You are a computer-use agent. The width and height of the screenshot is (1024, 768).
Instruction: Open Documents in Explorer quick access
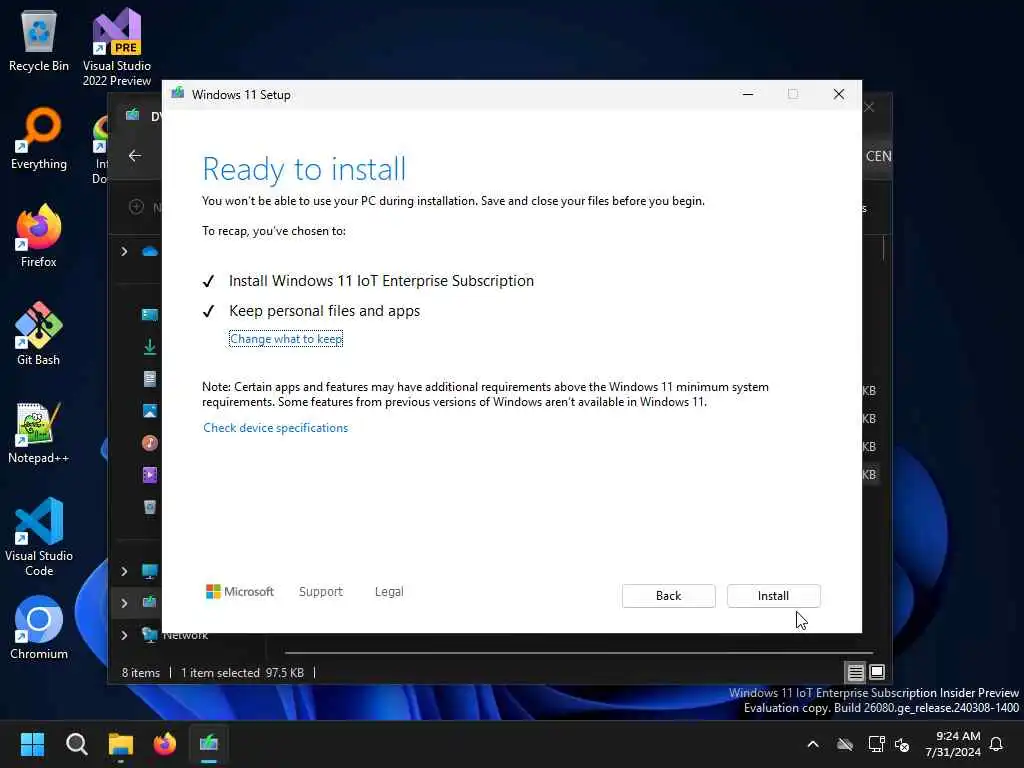coord(150,379)
